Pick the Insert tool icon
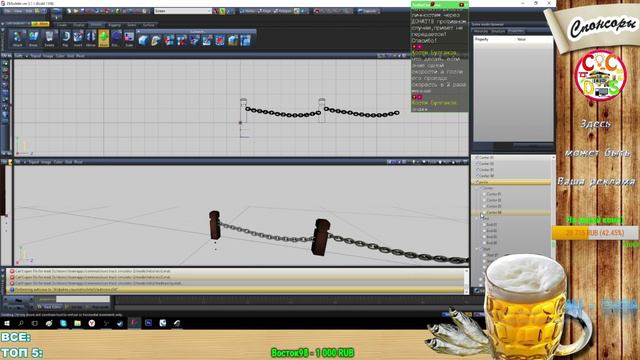 click(x=78, y=39)
